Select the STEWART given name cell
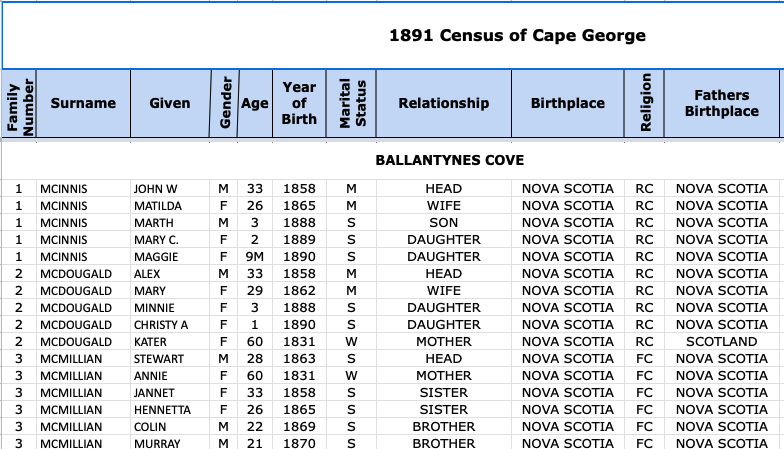The image size is (784, 449). coord(159,359)
